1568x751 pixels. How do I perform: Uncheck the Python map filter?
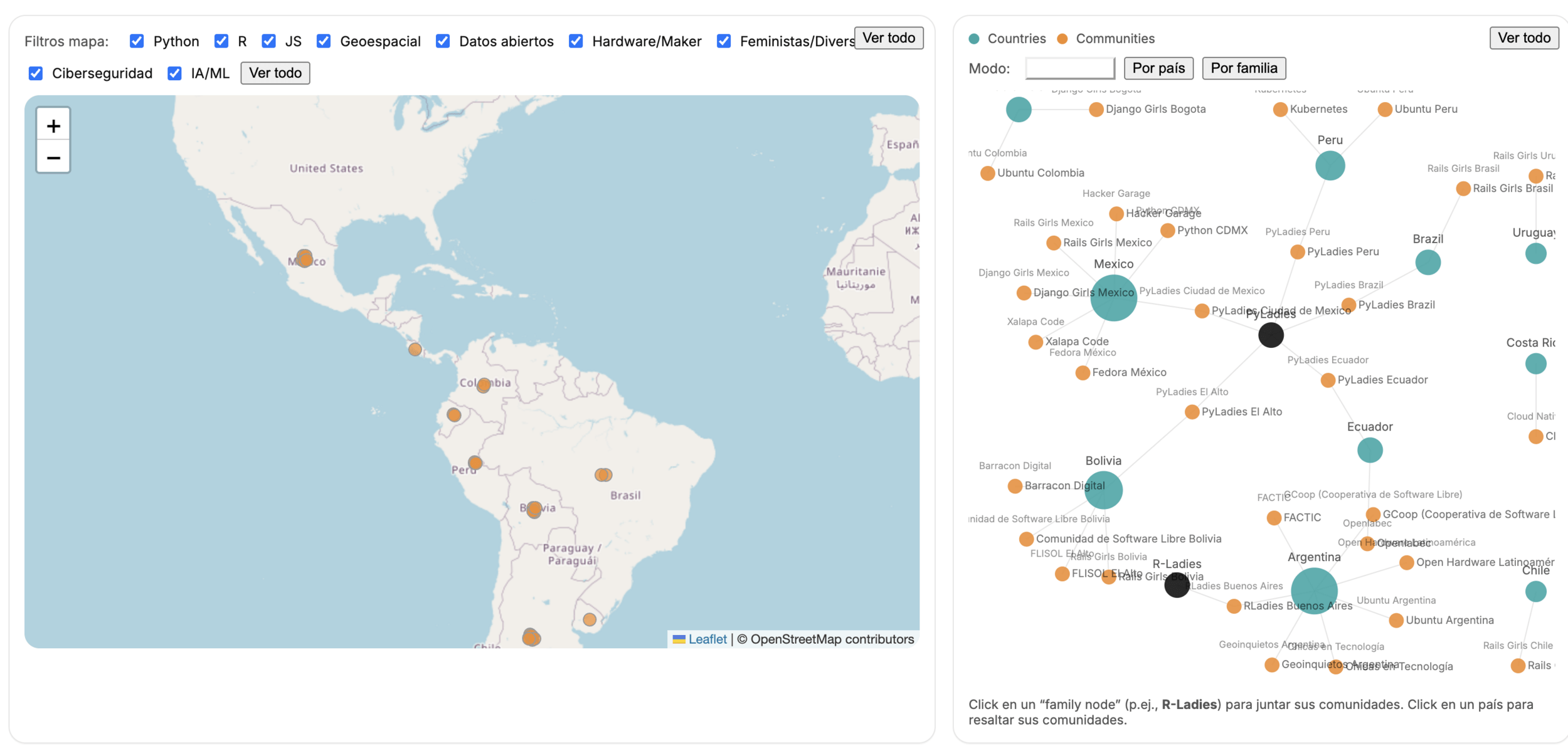137,41
